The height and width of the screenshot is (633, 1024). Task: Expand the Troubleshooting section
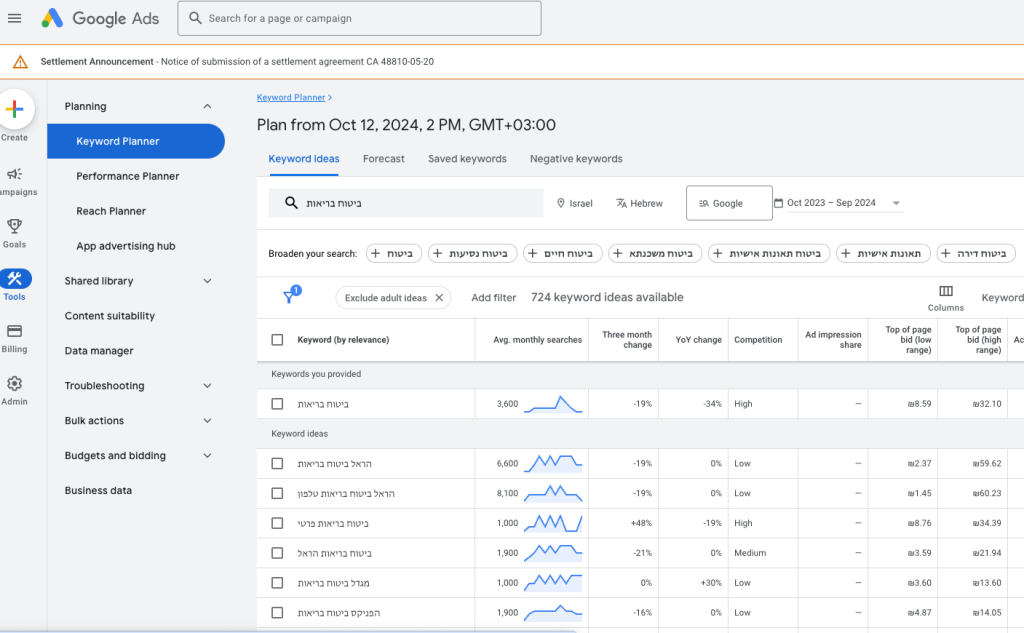click(x=207, y=386)
